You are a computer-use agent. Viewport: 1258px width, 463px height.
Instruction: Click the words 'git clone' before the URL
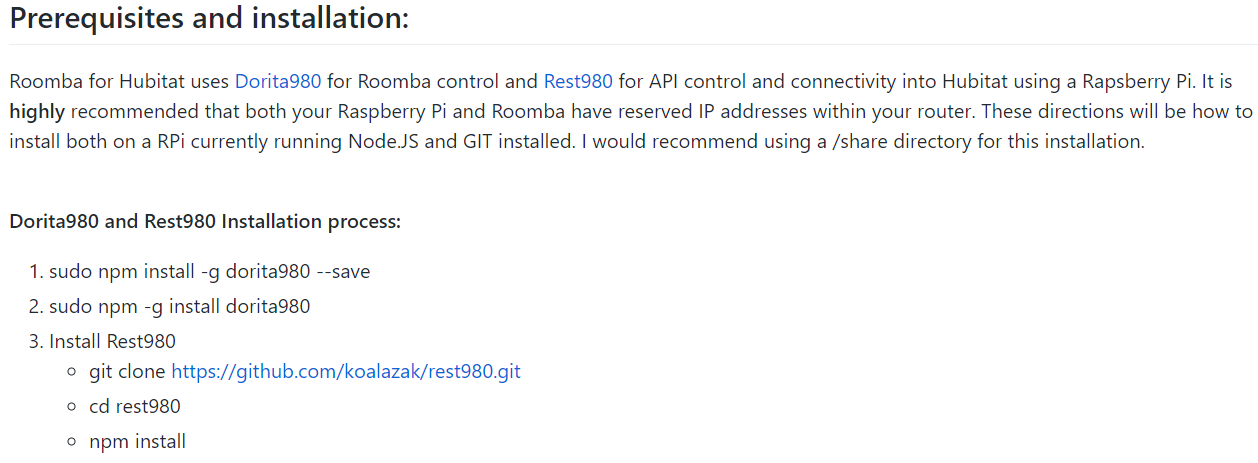pos(128,372)
